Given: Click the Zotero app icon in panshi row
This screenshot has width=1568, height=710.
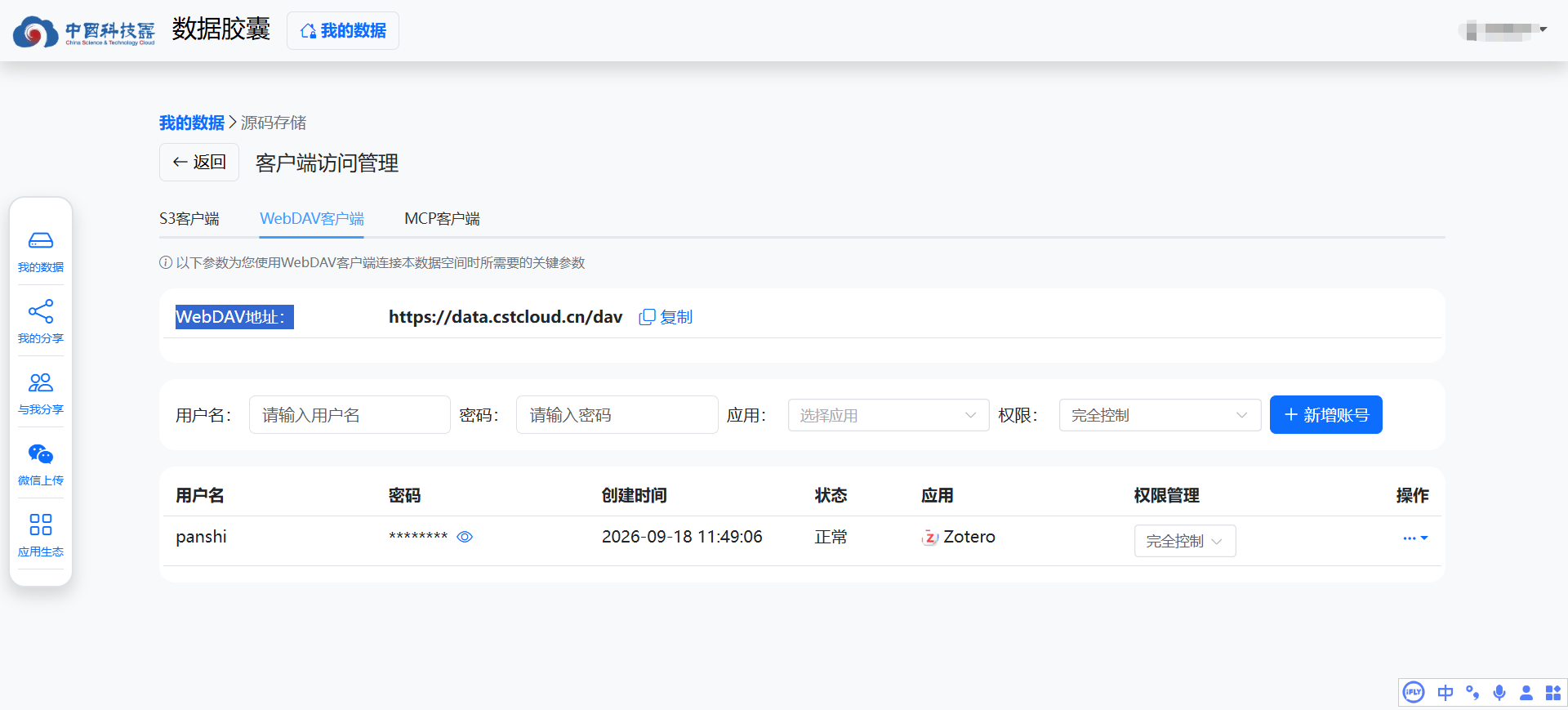Looking at the screenshot, I should (x=929, y=538).
